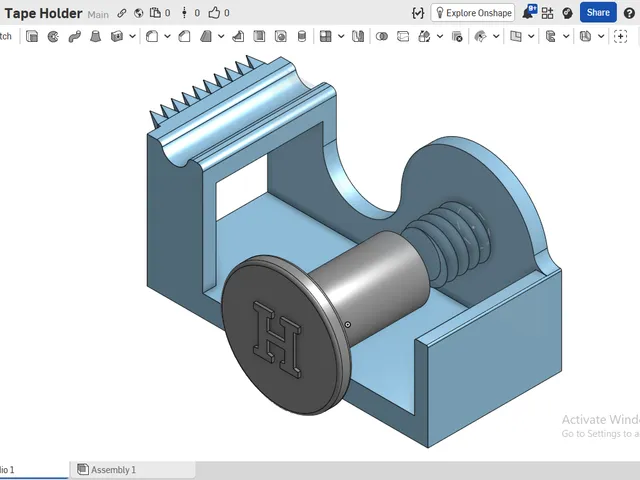Switch to the Part Studio 1 tab

[33, 470]
